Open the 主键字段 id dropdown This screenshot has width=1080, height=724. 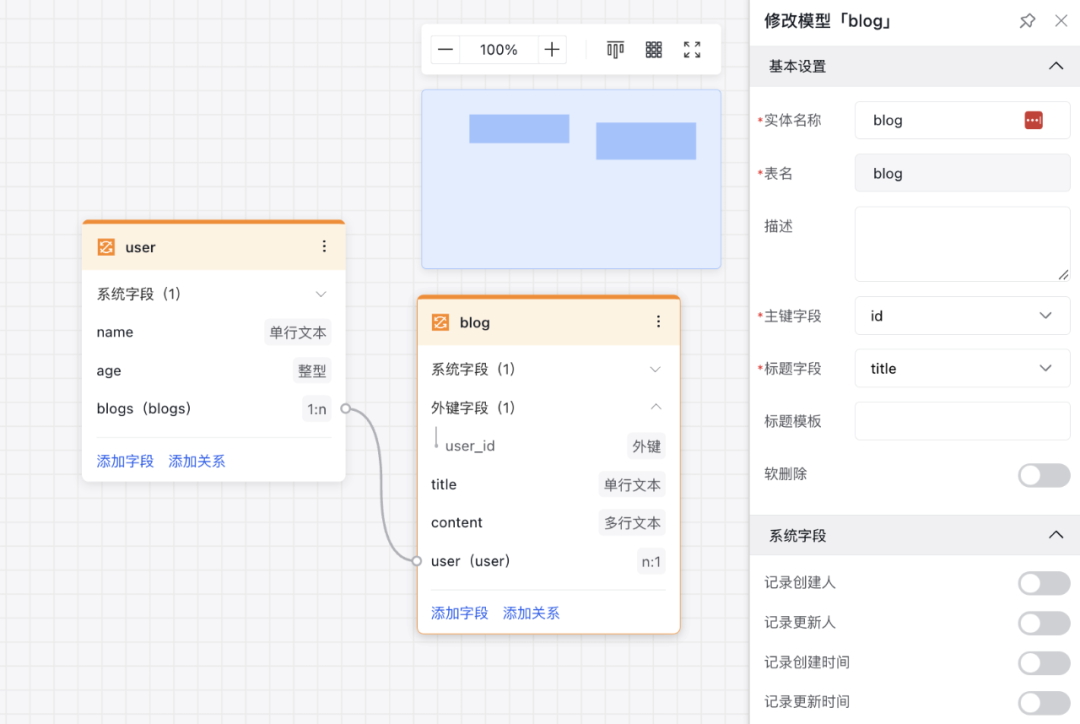click(962, 316)
